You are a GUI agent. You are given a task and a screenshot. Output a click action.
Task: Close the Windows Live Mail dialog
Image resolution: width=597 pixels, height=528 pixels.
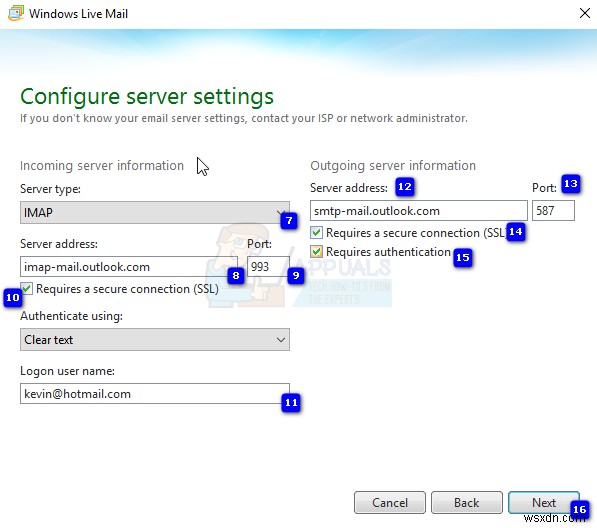point(584,13)
